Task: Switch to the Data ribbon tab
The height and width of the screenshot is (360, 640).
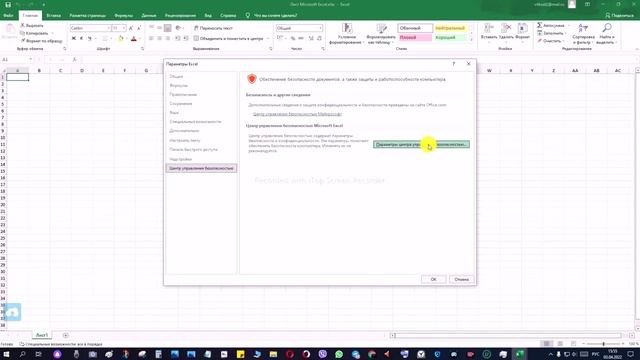Action: click(149, 16)
